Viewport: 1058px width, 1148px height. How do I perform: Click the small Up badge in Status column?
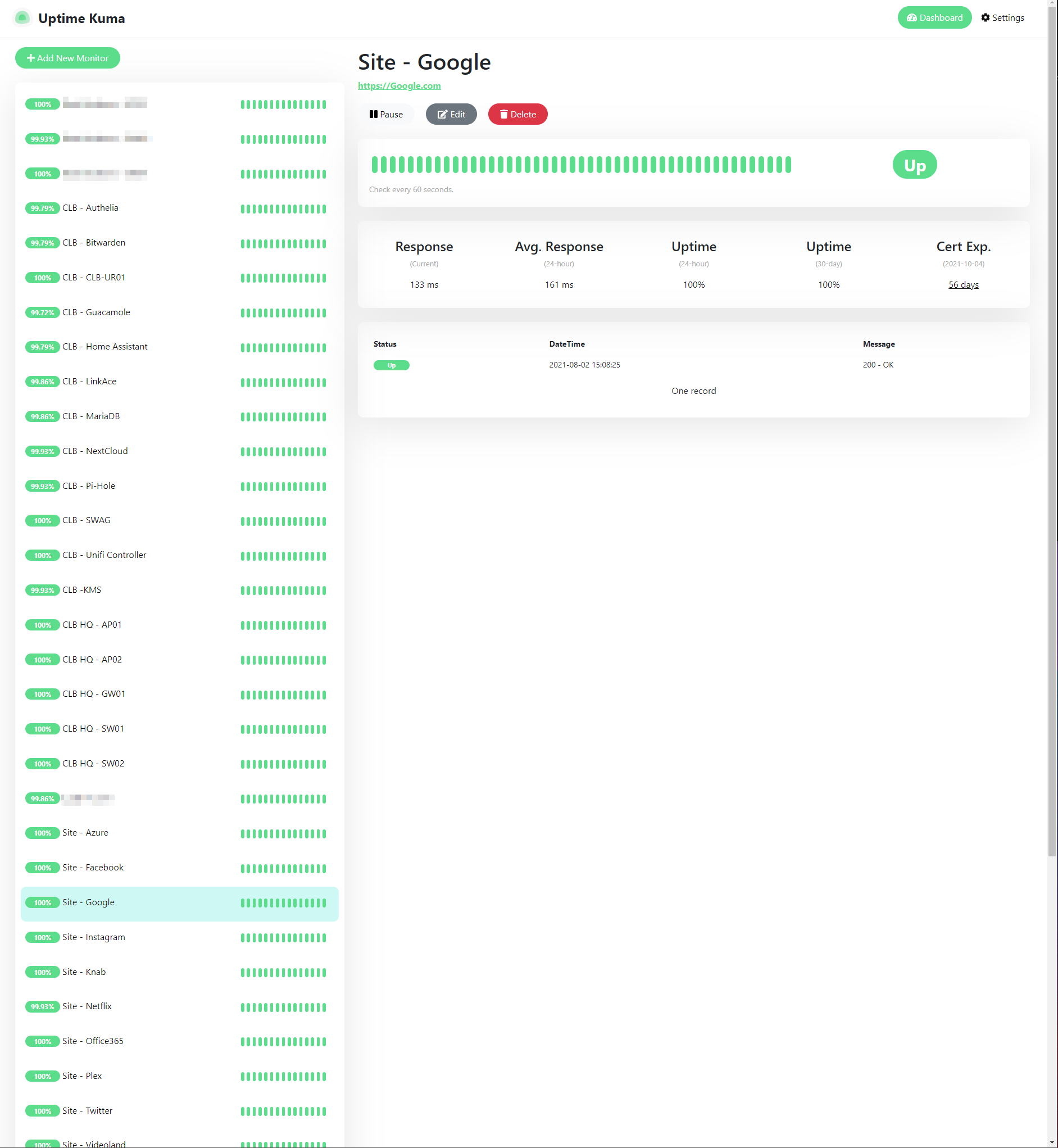392,365
